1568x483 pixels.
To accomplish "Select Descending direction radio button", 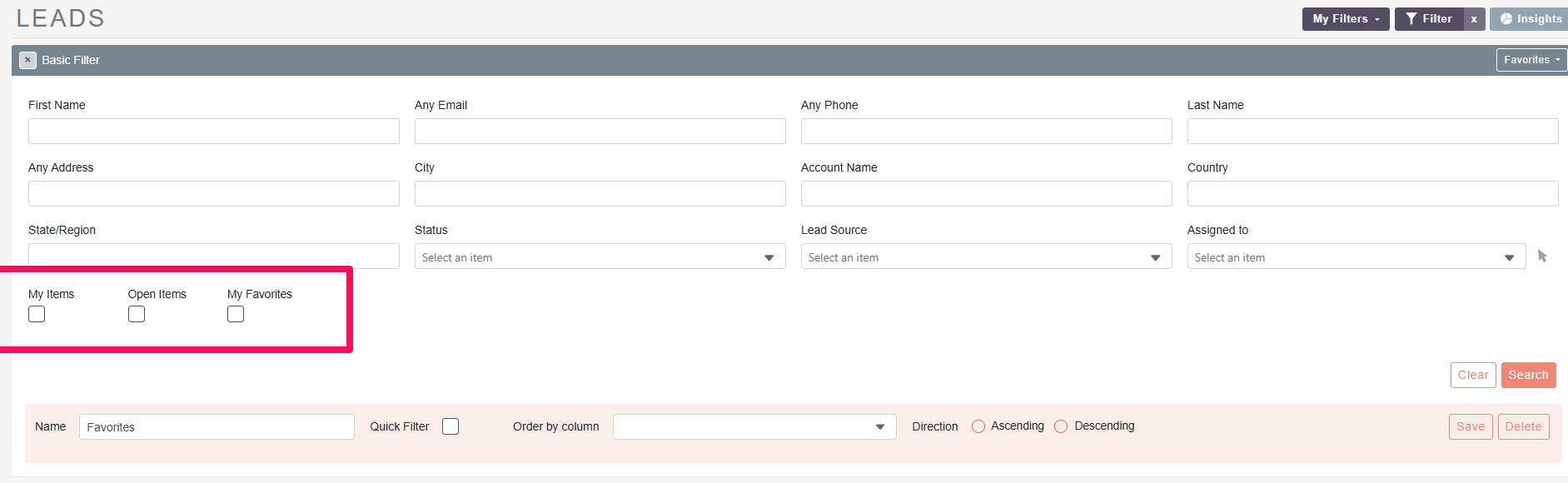I will [1061, 426].
